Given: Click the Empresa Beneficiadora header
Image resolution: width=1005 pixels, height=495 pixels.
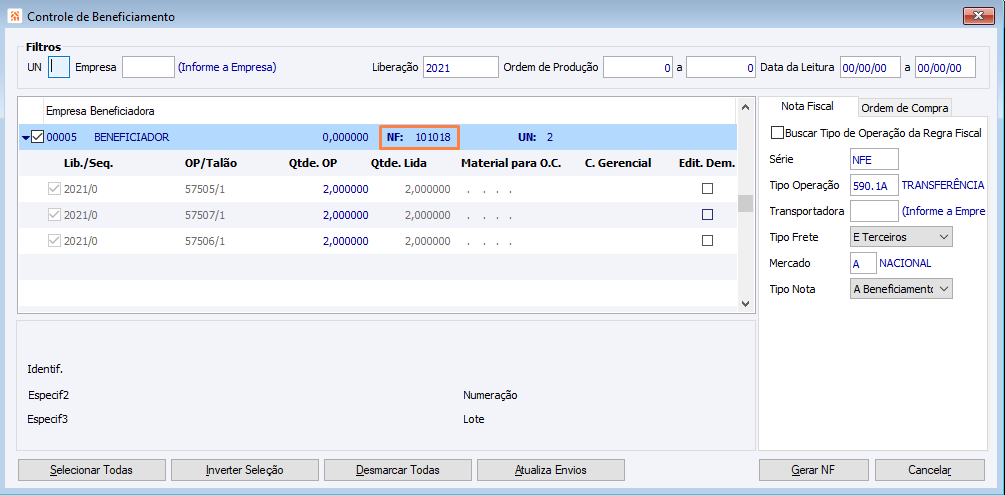Looking at the screenshot, I should coord(100,112).
